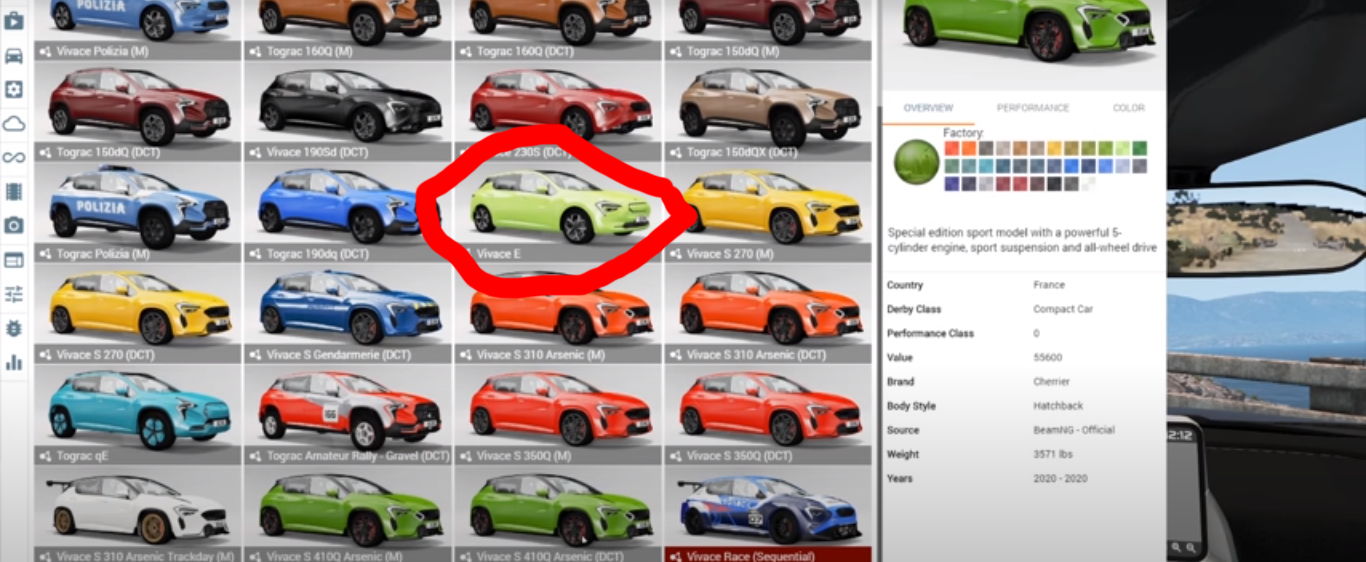Click config icon beside Vivace S 270 (DCT)

[45, 355]
